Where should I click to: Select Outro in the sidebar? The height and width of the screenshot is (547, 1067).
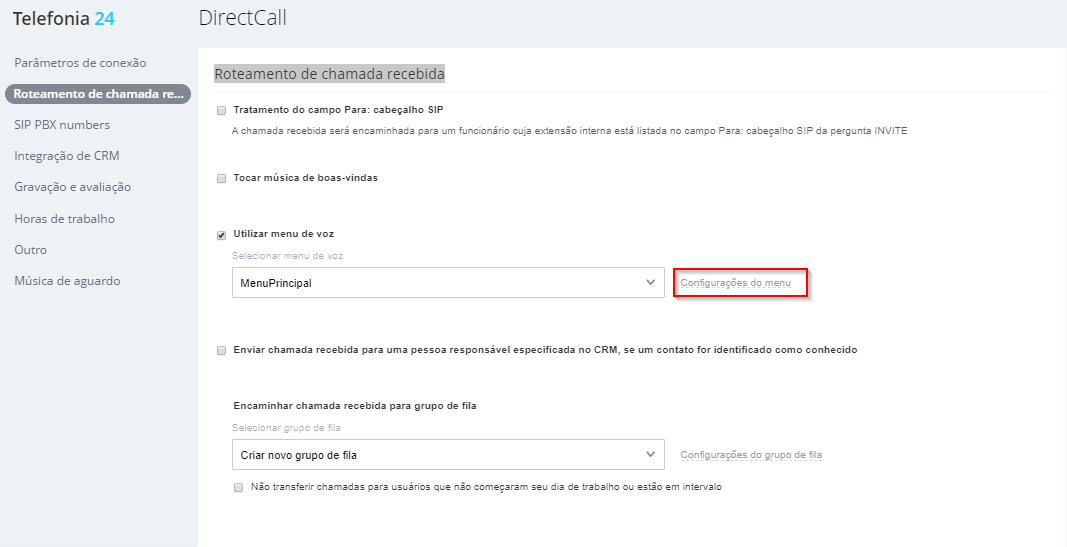pyautogui.click(x=31, y=250)
